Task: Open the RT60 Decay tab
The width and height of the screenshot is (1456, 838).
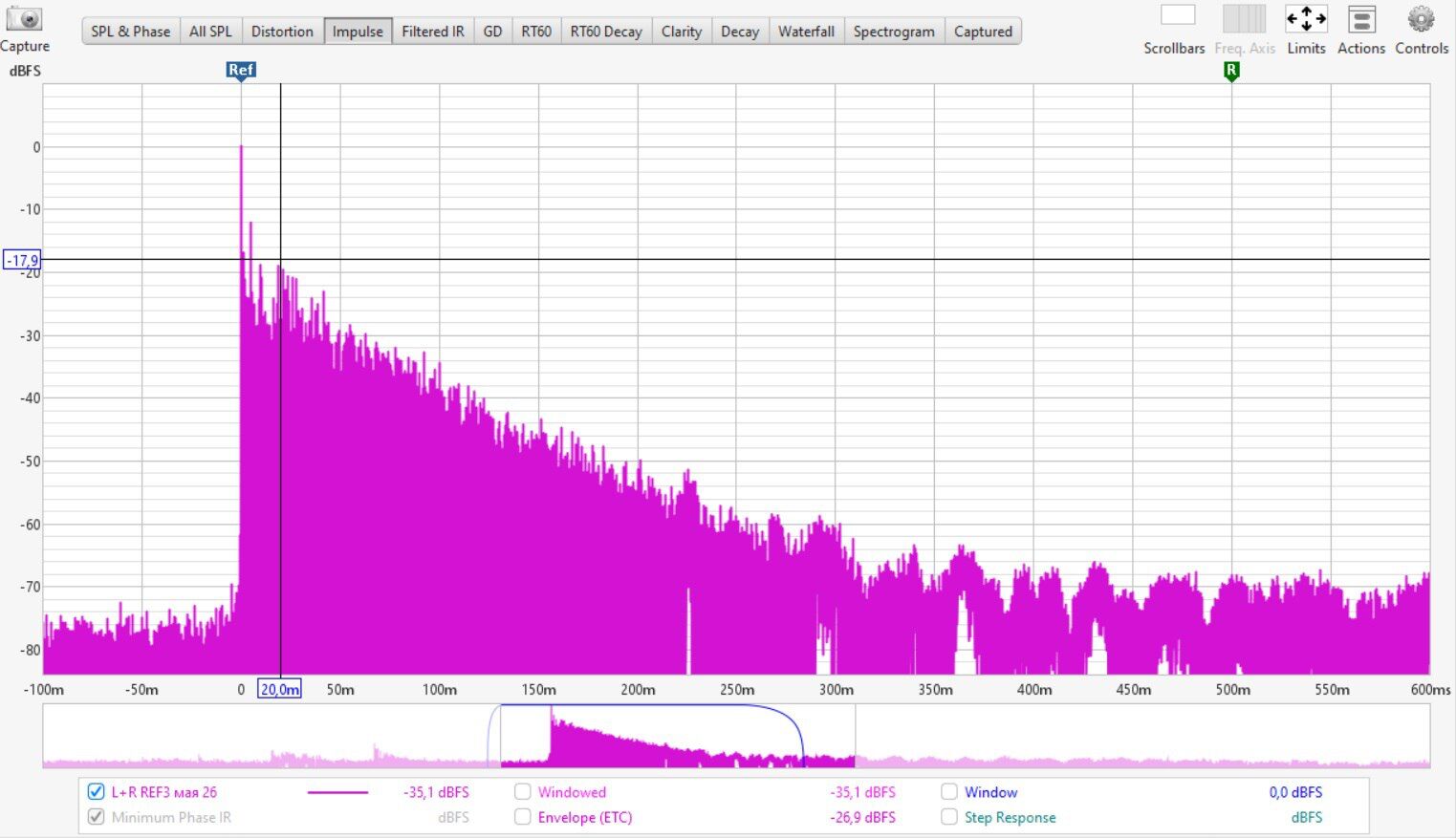Action: tap(606, 32)
